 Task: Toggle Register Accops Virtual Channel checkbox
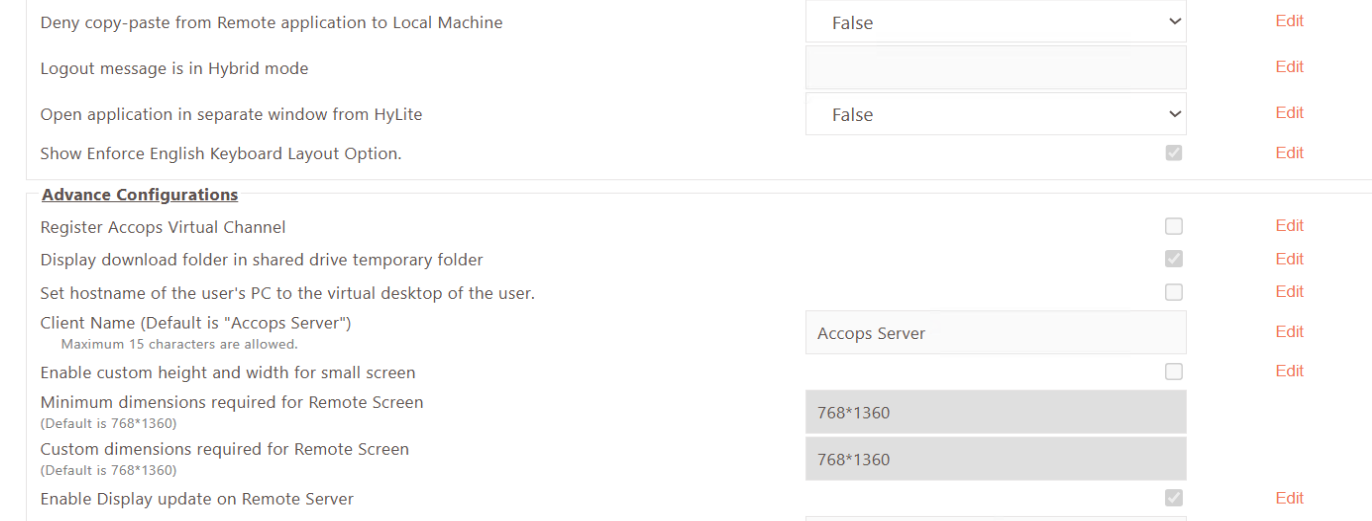pyautogui.click(x=1174, y=227)
